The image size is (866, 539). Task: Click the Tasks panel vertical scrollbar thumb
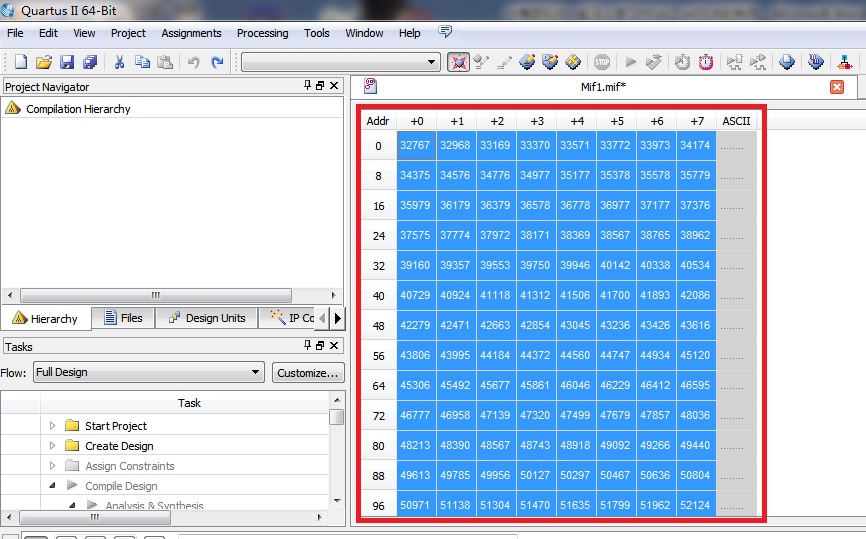pos(336,416)
